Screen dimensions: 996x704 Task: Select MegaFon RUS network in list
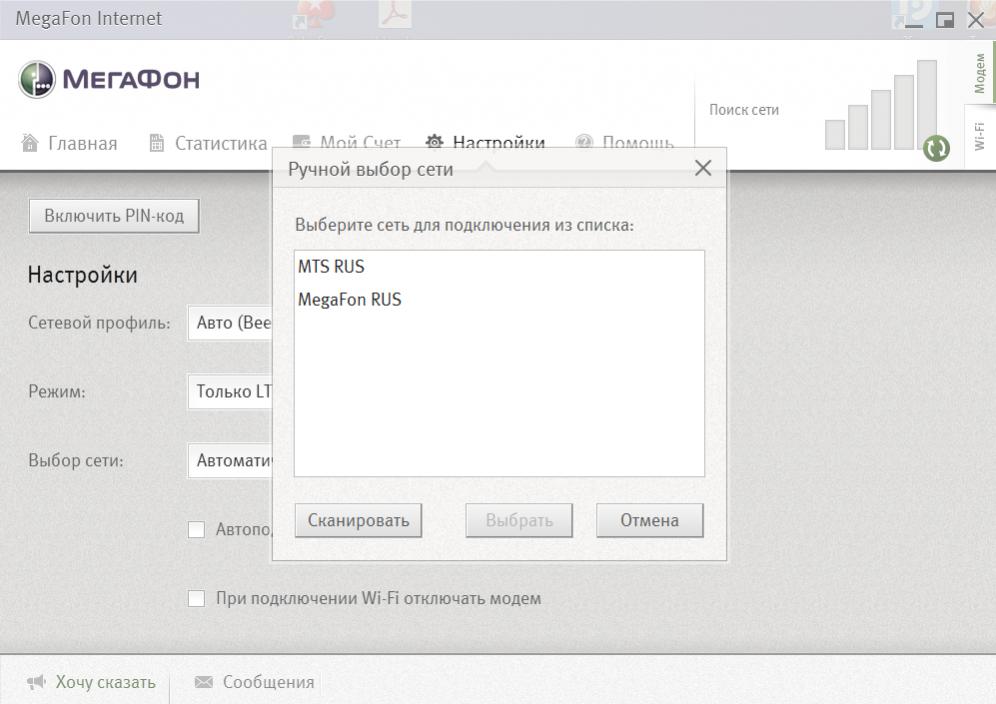[499, 299]
